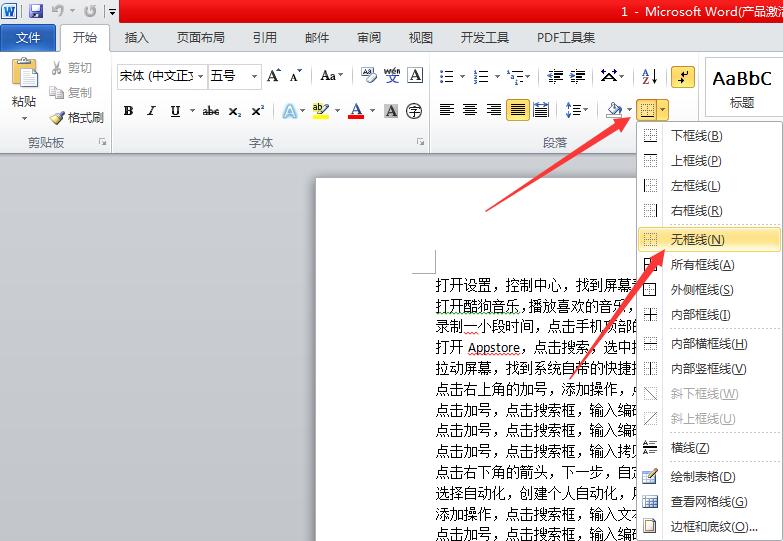The height and width of the screenshot is (541, 783).
Task: Open the font name dropdown
Action: tap(201, 76)
